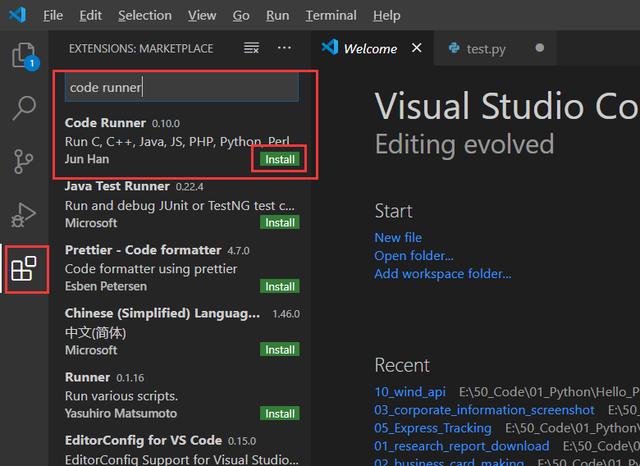The height and width of the screenshot is (466, 640).
Task: Open recent 03_corporate_information_screenshot
Action: pyautogui.click(x=484, y=410)
